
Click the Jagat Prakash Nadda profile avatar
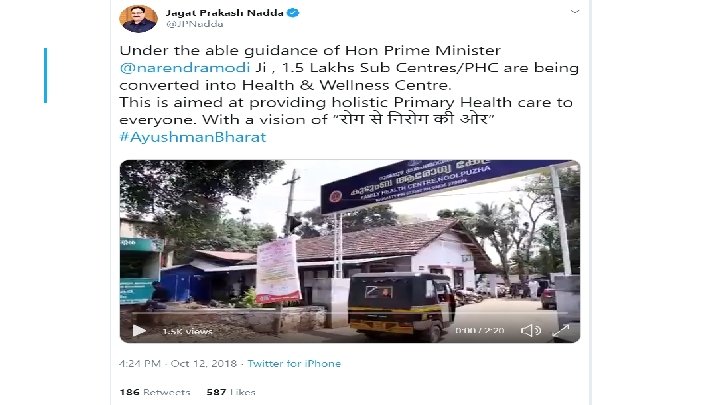coord(138,19)
